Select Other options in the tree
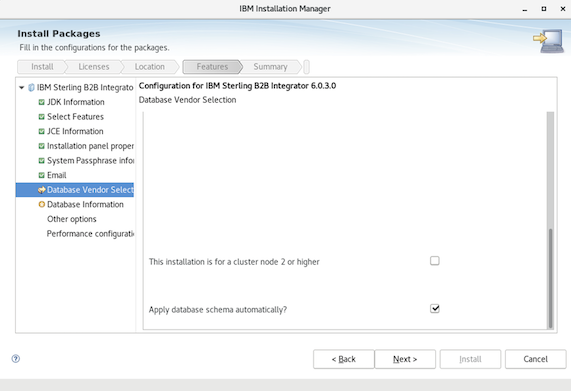The width and height of the screenshot is (571, 391). [72, 219]
